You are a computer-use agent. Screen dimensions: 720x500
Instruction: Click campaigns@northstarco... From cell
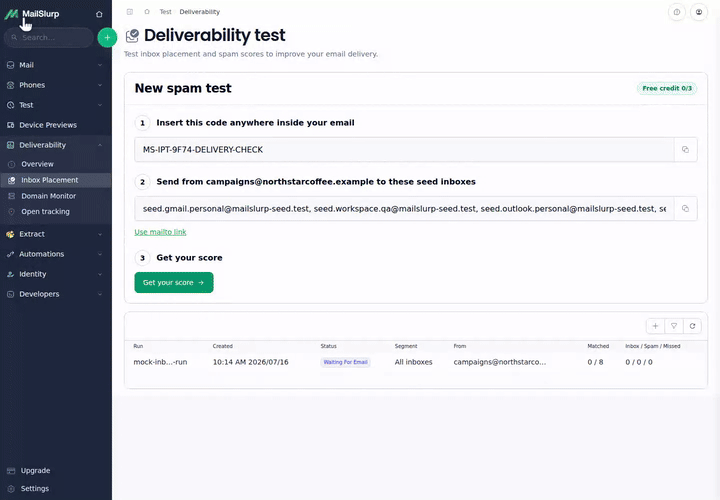coord(500,362)
